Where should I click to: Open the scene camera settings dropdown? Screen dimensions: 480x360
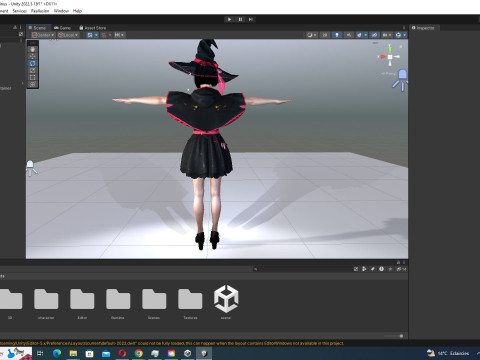(x=387, y=35)
